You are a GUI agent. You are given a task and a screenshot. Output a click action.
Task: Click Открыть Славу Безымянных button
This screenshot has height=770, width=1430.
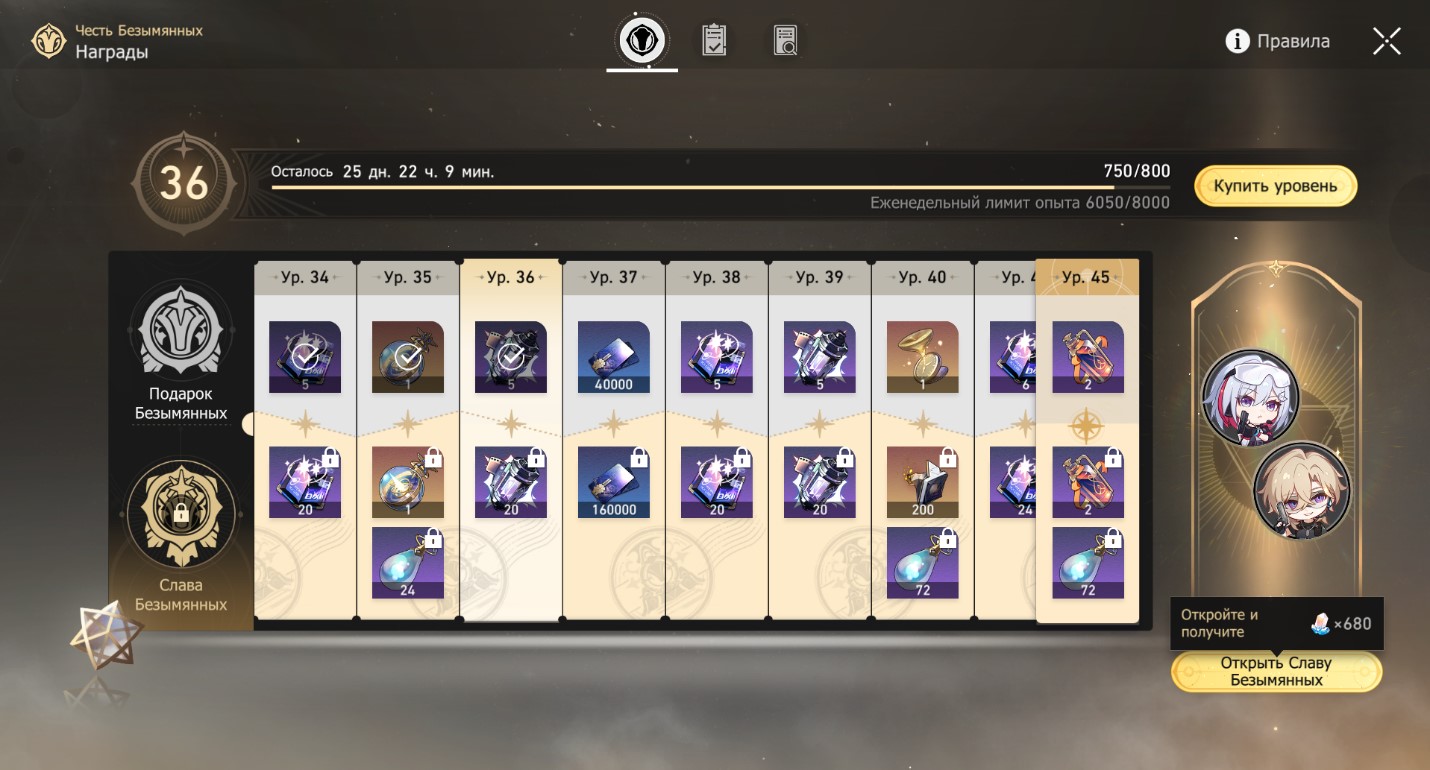[x=1277, y=672]
